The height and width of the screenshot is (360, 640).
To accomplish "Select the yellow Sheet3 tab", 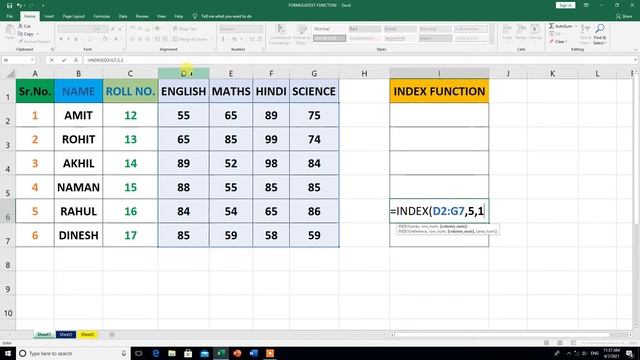I will point(87,335).
